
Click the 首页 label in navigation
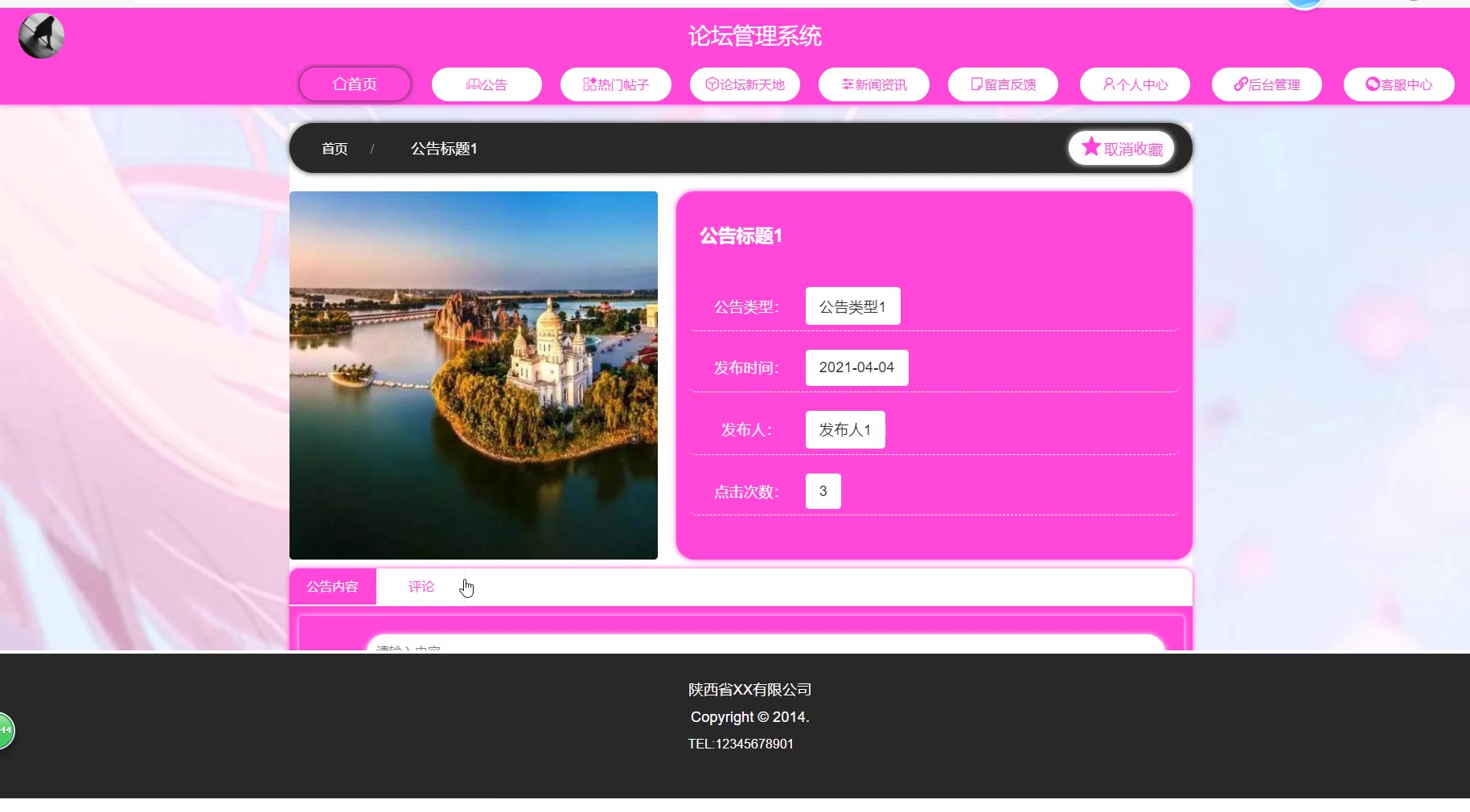362,84
